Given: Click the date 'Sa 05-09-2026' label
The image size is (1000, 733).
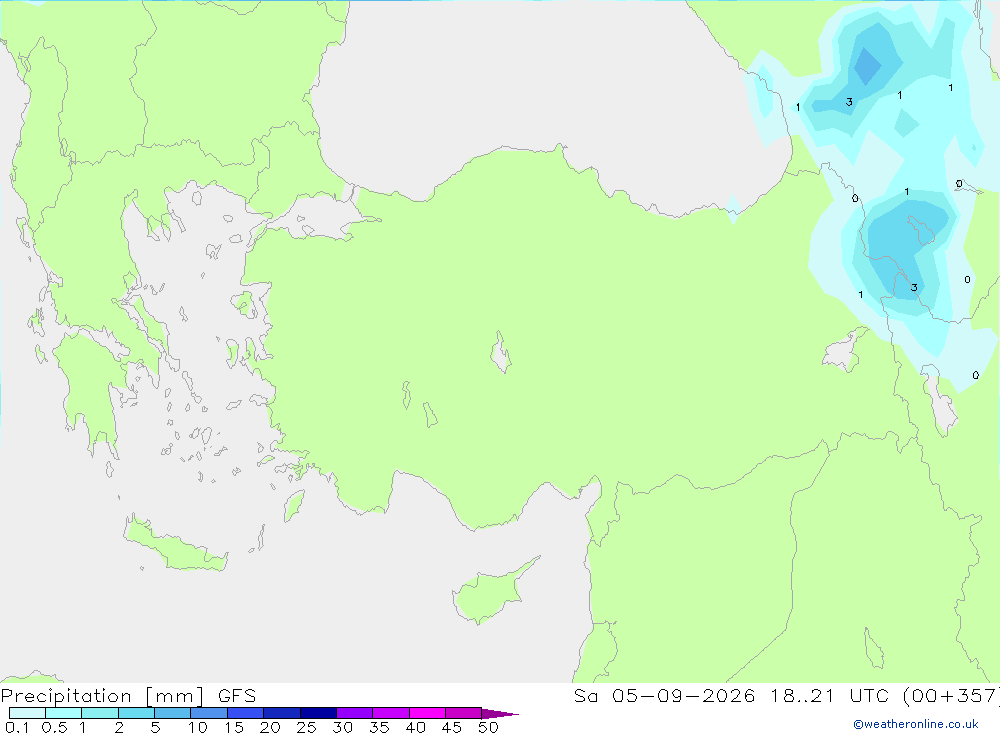Looking at the screenshot, I should [x=664, y=696].
